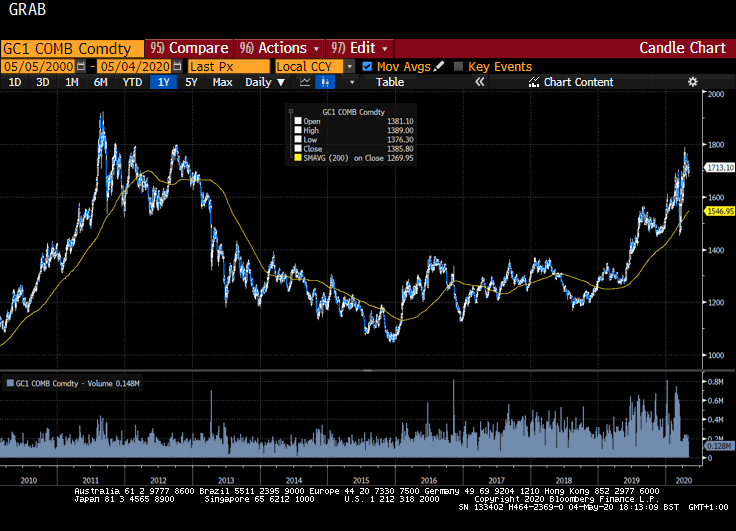The width and height of the screenshot is (736, 531).
Task: Edit moving averages with pencil icon
Action: (438, 66)
